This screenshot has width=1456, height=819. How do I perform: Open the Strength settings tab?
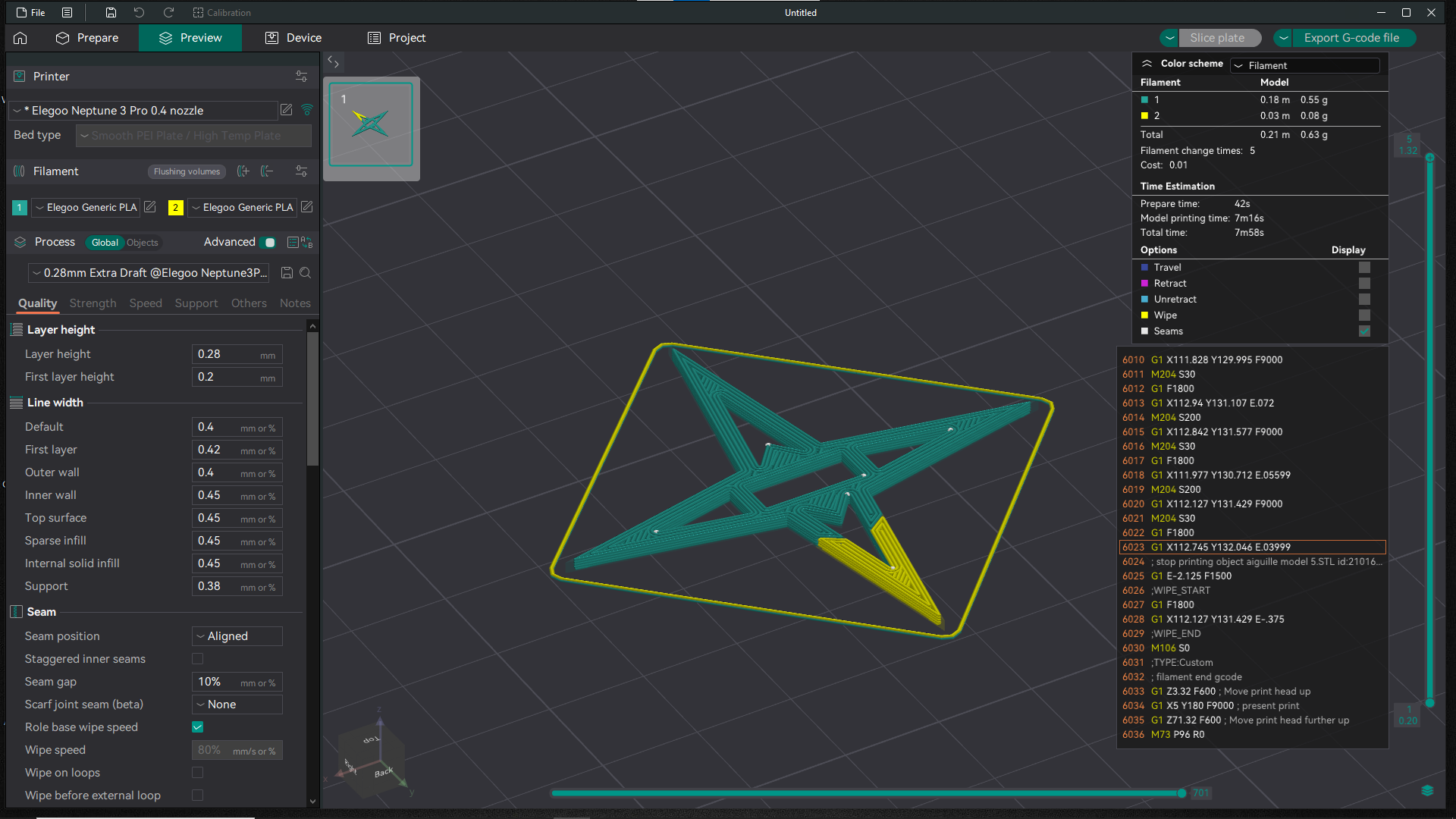[x=93, y=303]
